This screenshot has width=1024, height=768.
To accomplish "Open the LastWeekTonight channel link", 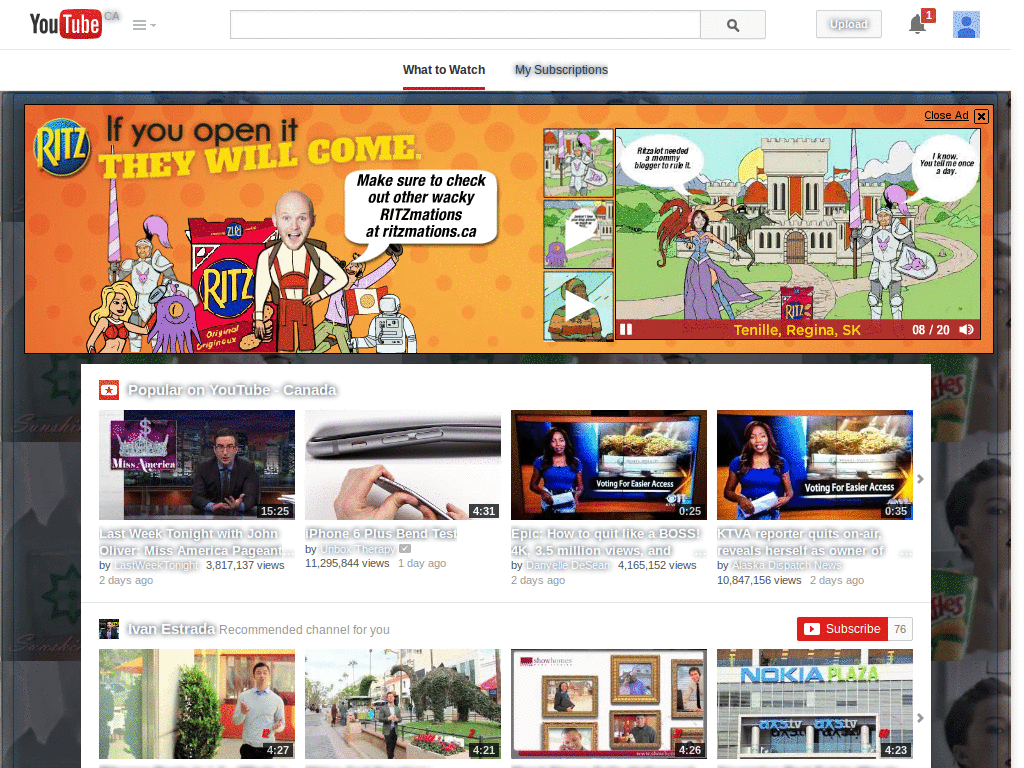I will (x=156, y=565).
